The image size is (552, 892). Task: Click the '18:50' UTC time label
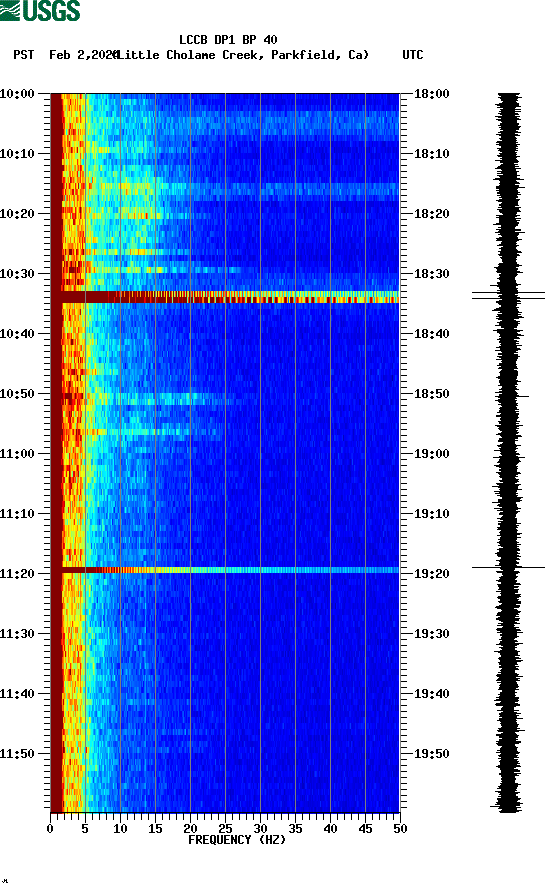(x=432, y=394)
